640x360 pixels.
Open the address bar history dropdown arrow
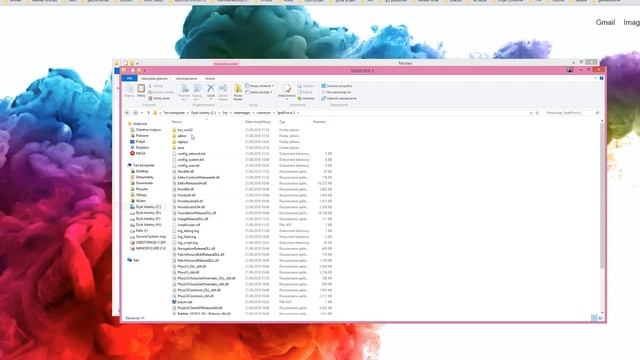click(x=531, y=113)
